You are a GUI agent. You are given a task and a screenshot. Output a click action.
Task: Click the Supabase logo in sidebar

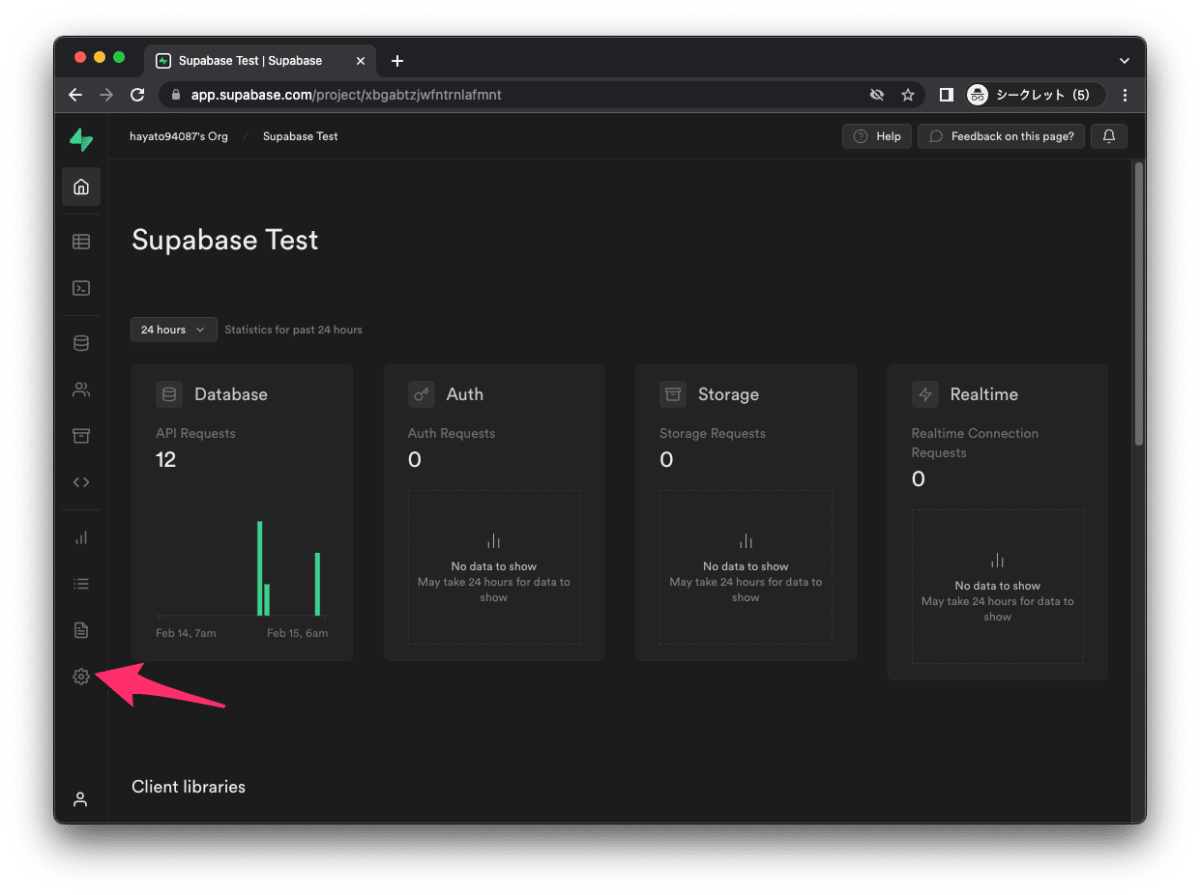[x=81, y=140]
